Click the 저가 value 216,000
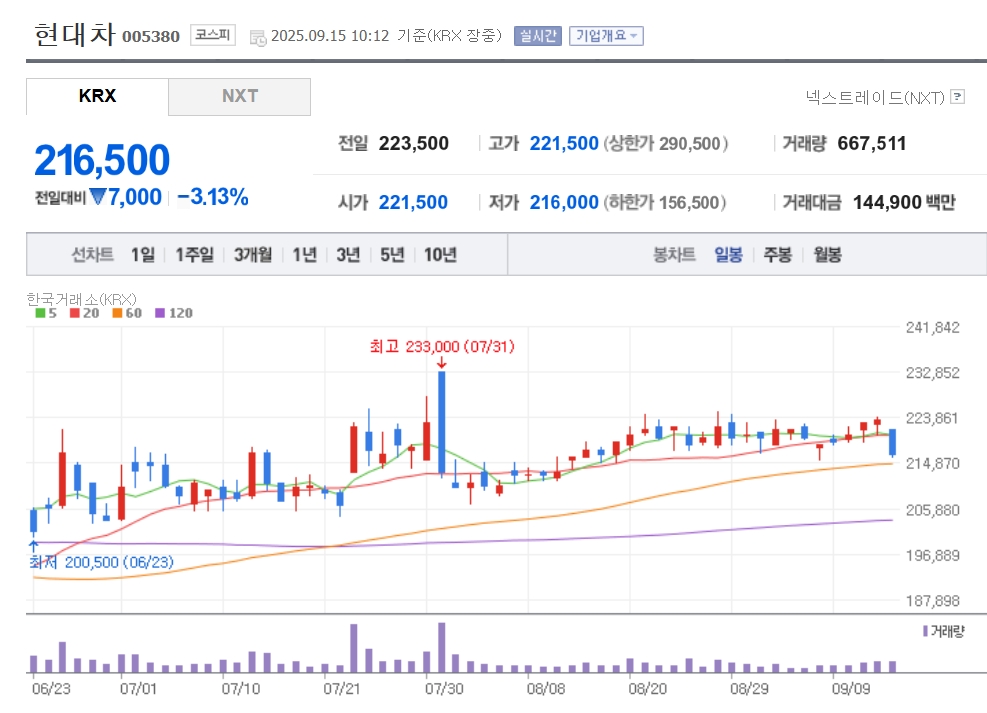Viewport: 987px width, 713px height. coord(564,202)
